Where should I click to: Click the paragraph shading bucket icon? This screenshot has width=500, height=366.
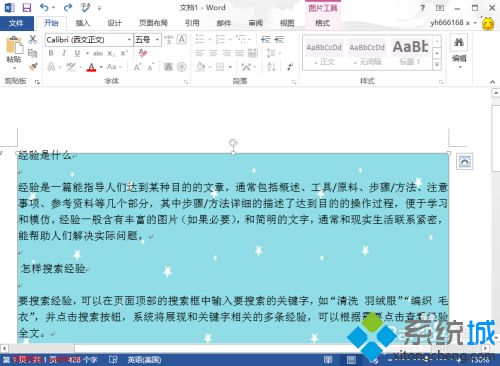[x=200, y=67]
